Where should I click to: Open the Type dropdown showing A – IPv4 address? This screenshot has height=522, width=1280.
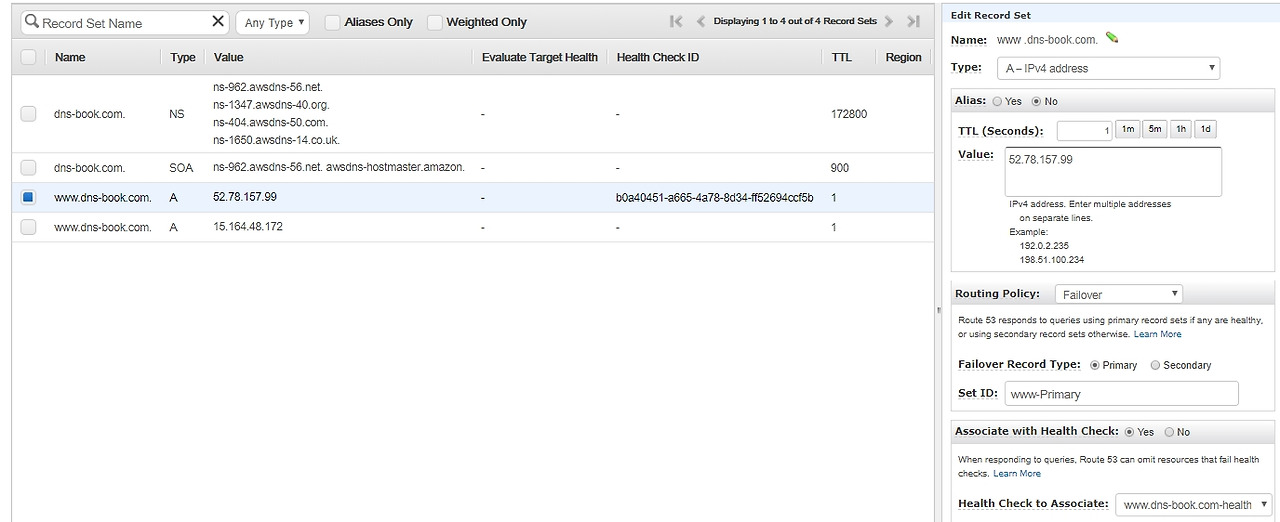1108,68
